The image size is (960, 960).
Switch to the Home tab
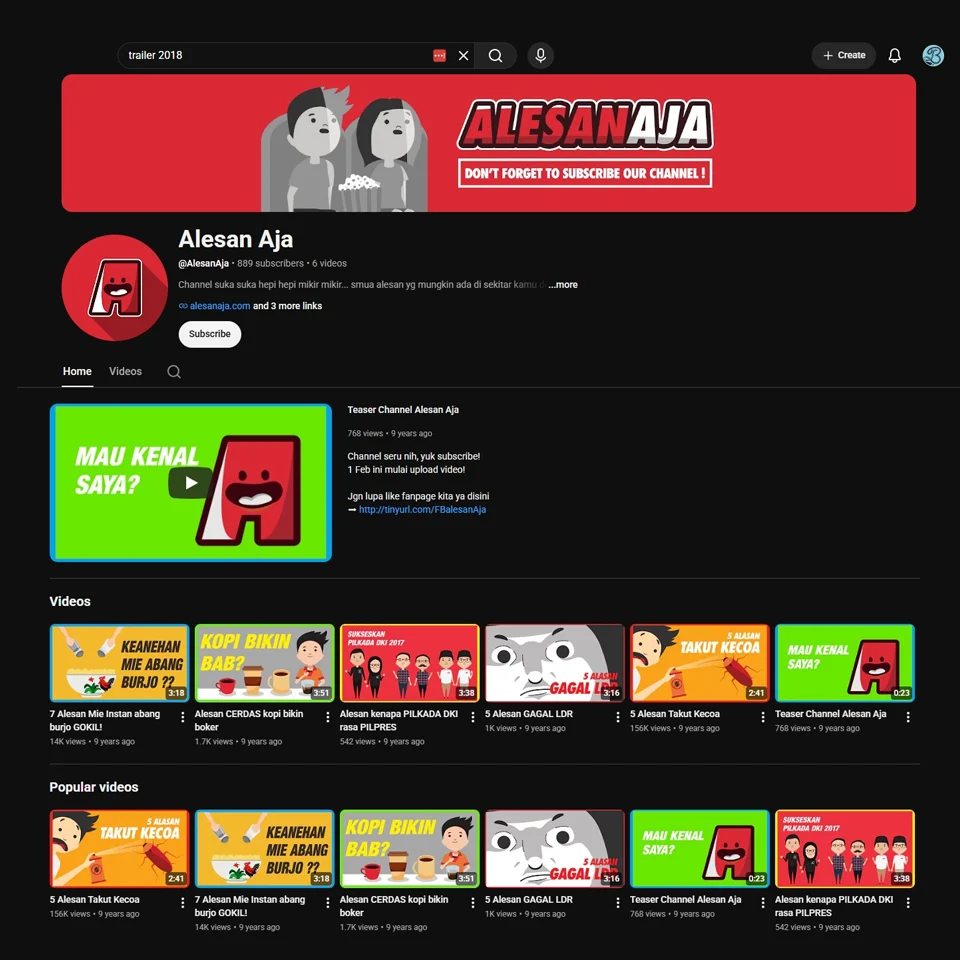pyautogui.click(x=77, y=372)
